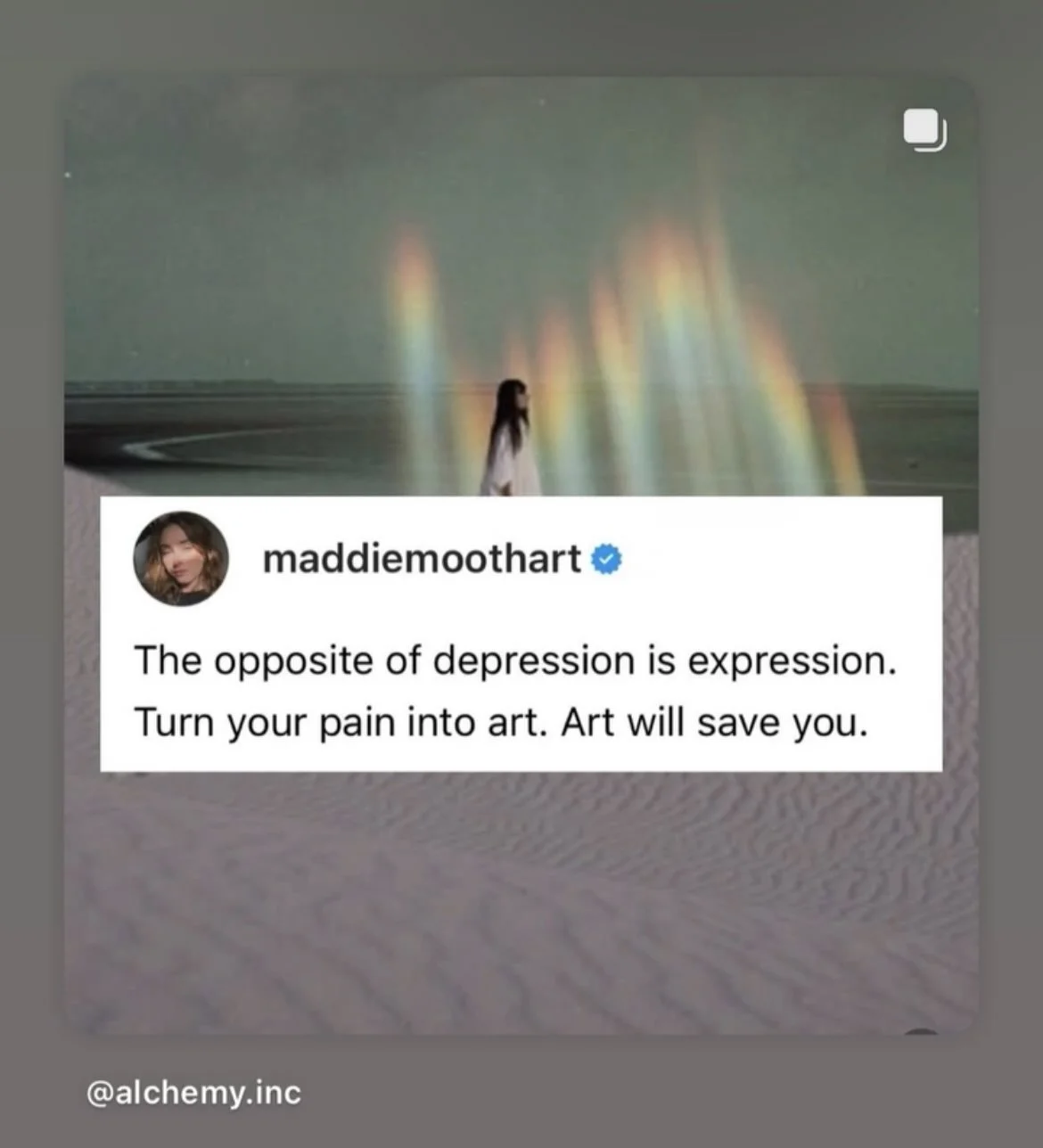The width and height of the screenshot is (1043, 1148).
Task: Tap the multiple-photos carousel icon
Action: [x=924, y=130]
